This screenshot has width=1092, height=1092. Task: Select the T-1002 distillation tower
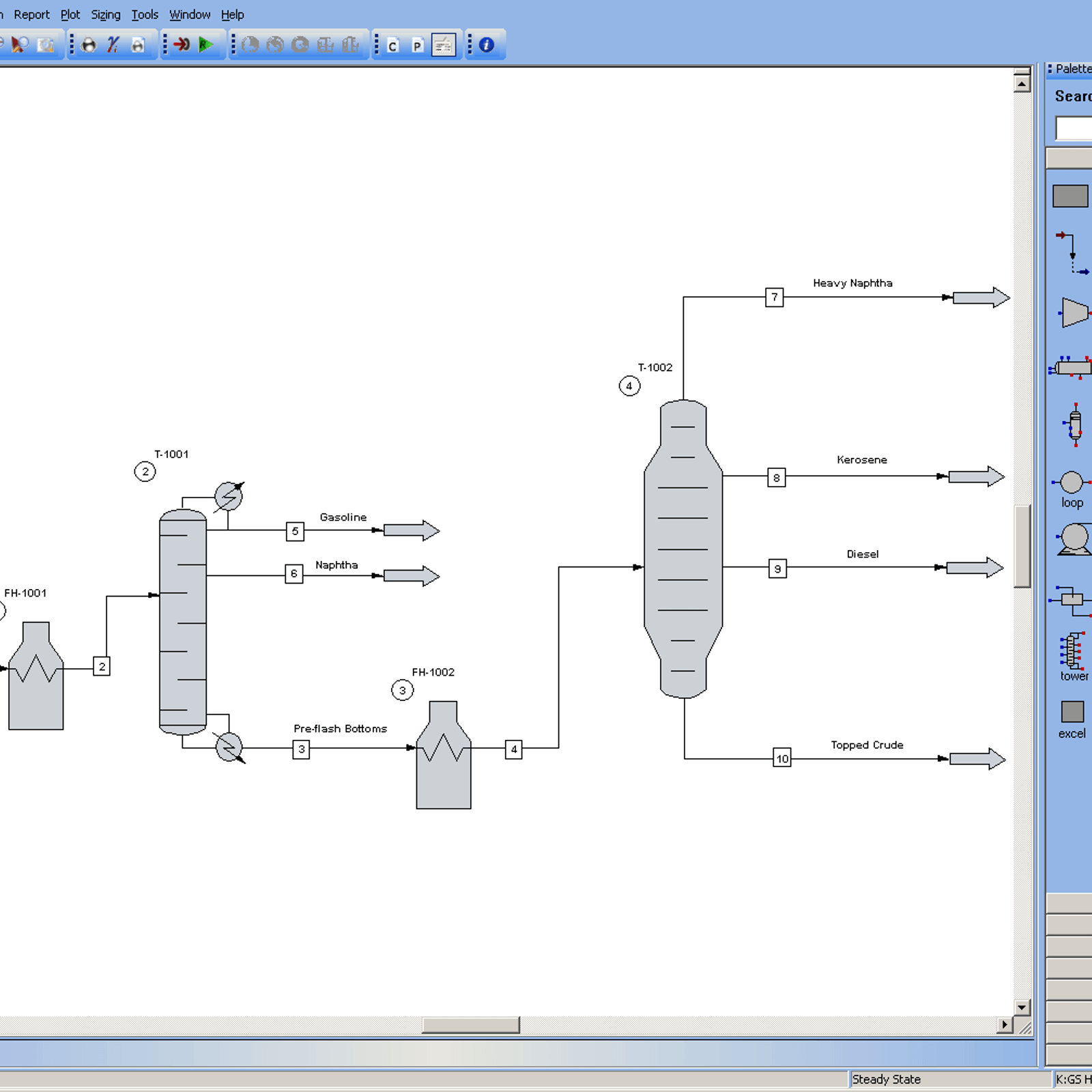pos(683,549)
